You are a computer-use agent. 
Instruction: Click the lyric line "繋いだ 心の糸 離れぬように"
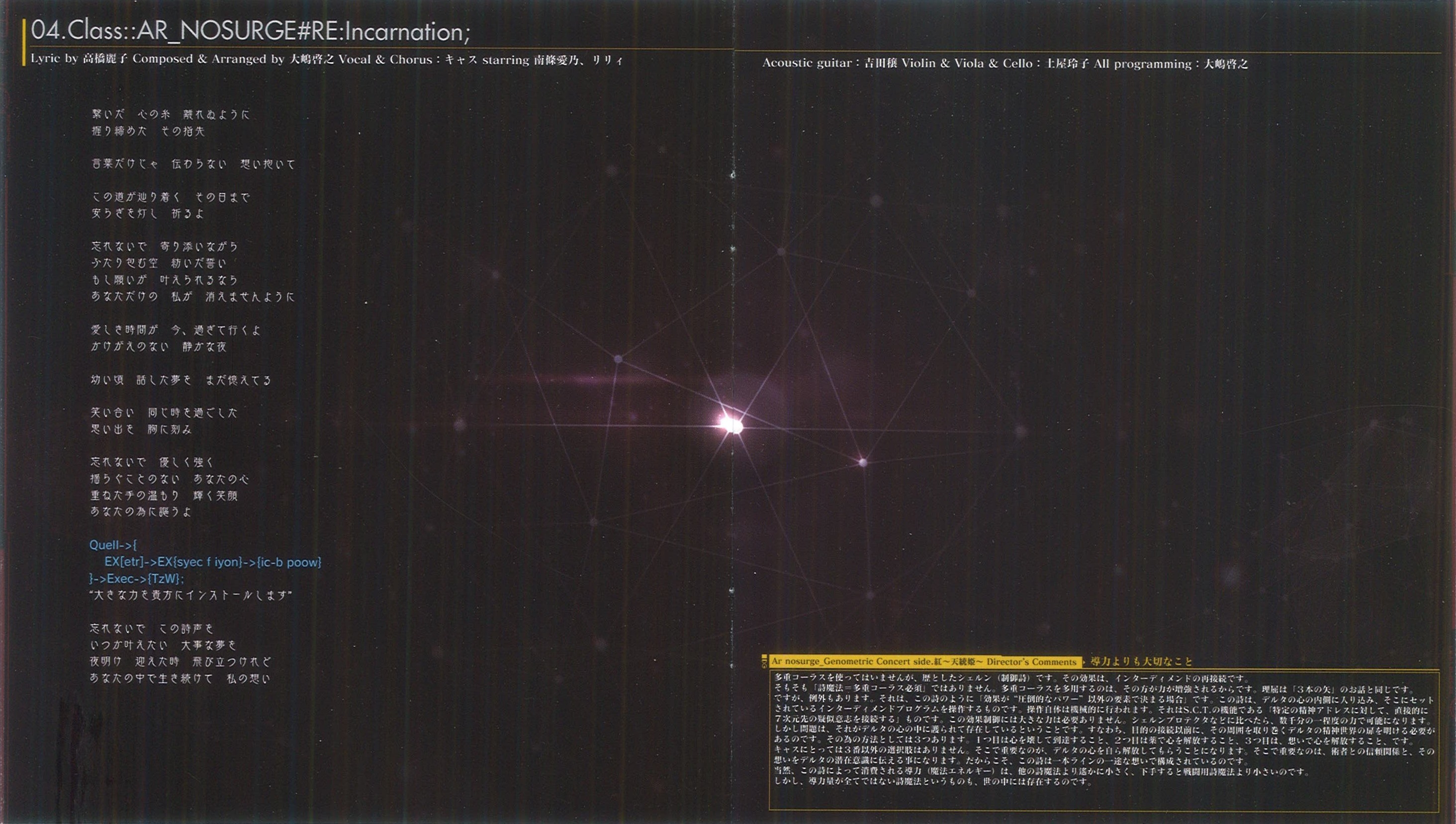pyautogui.click(x=171, y=114)
